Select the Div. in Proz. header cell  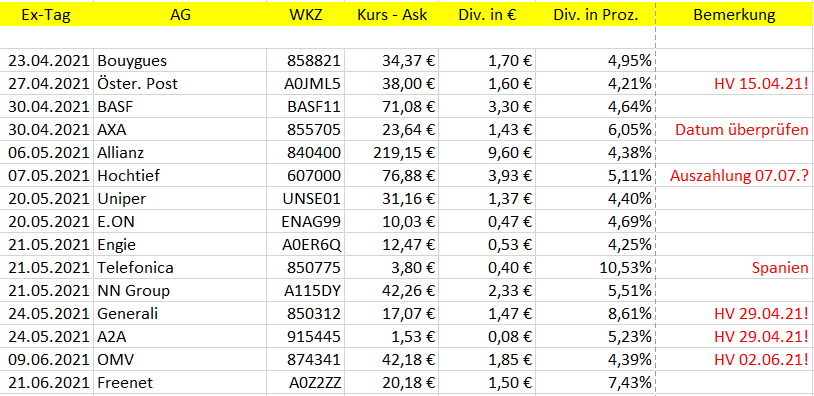(595, 14)
